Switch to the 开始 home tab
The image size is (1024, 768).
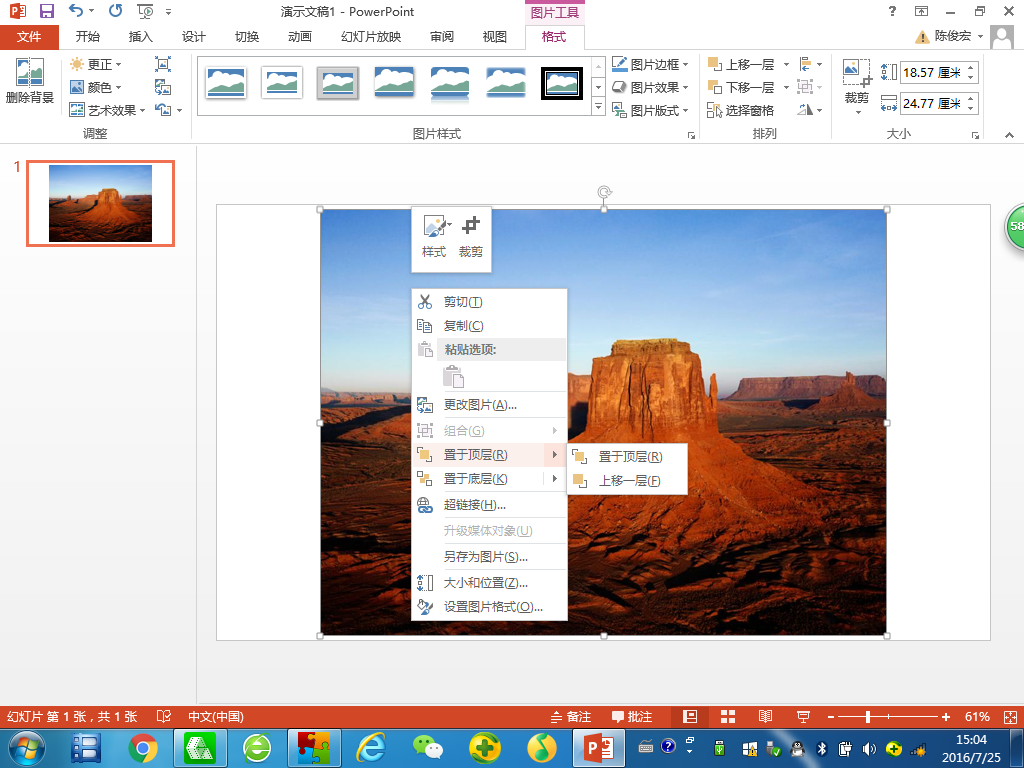pyautogui.click(x=88, y=37)
